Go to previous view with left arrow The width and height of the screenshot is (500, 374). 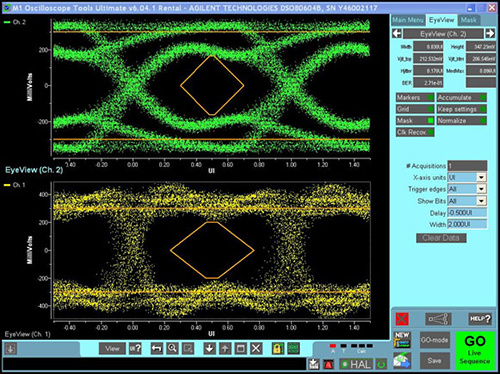tap(397, 33)
